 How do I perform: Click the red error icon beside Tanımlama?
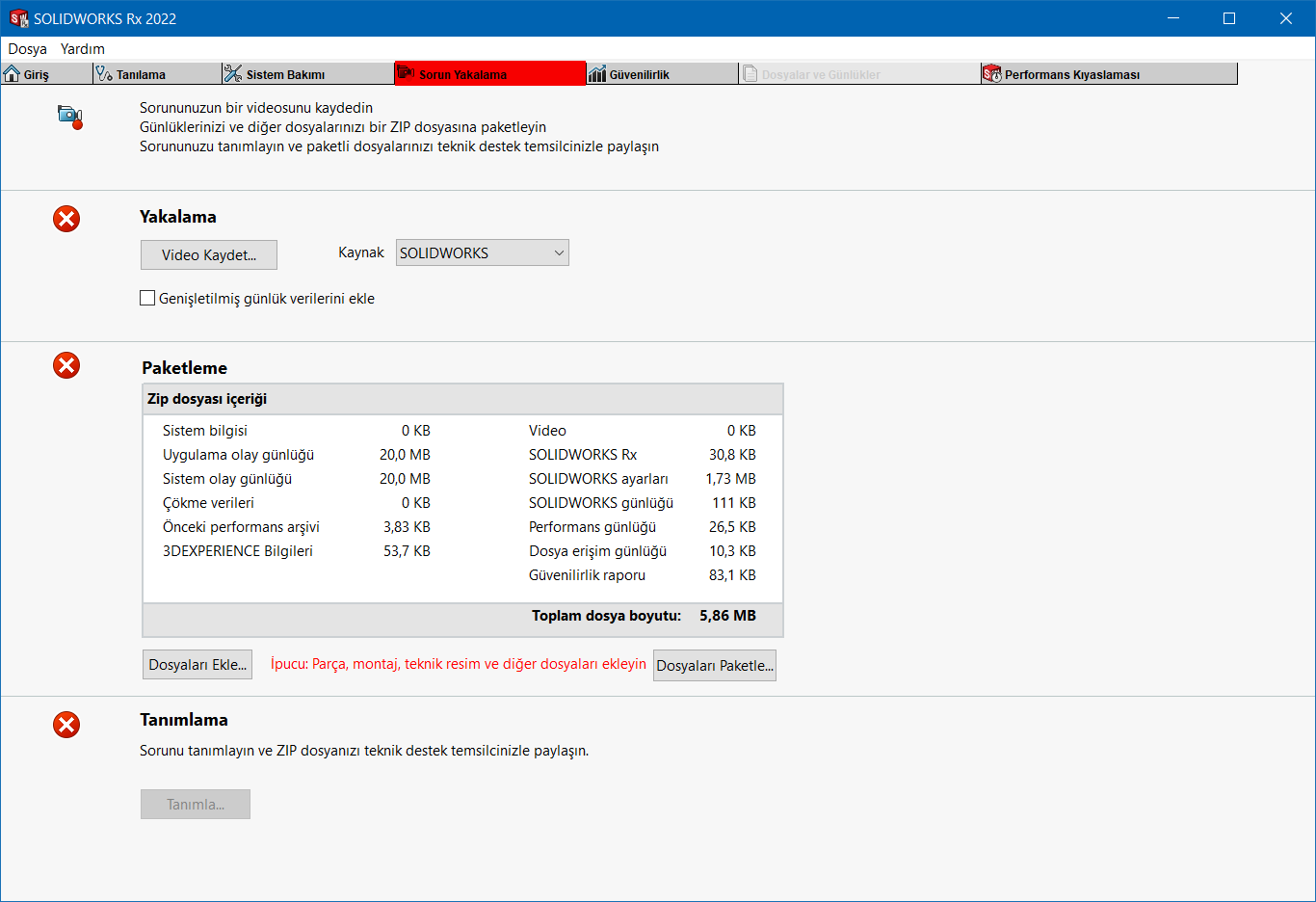pos(66,725)
